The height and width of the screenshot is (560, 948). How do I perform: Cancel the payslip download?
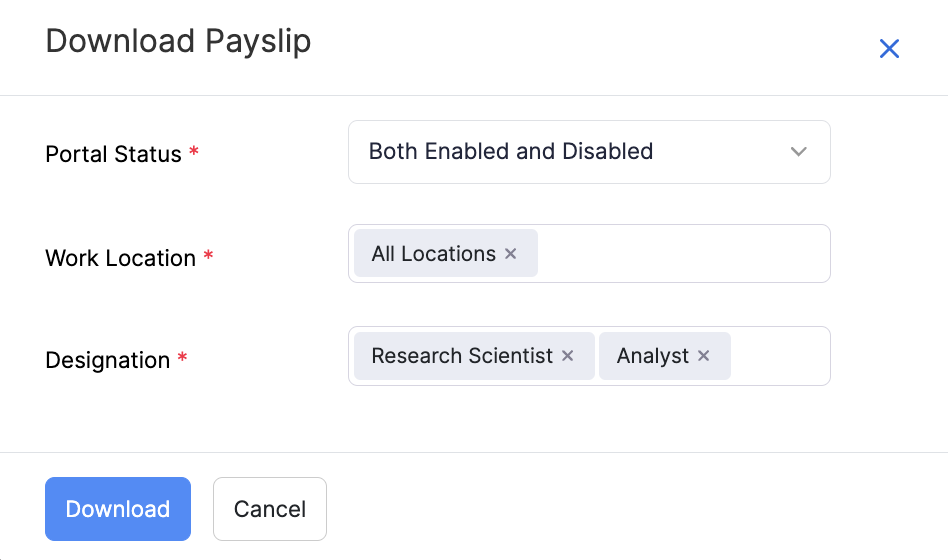point(270,509)
